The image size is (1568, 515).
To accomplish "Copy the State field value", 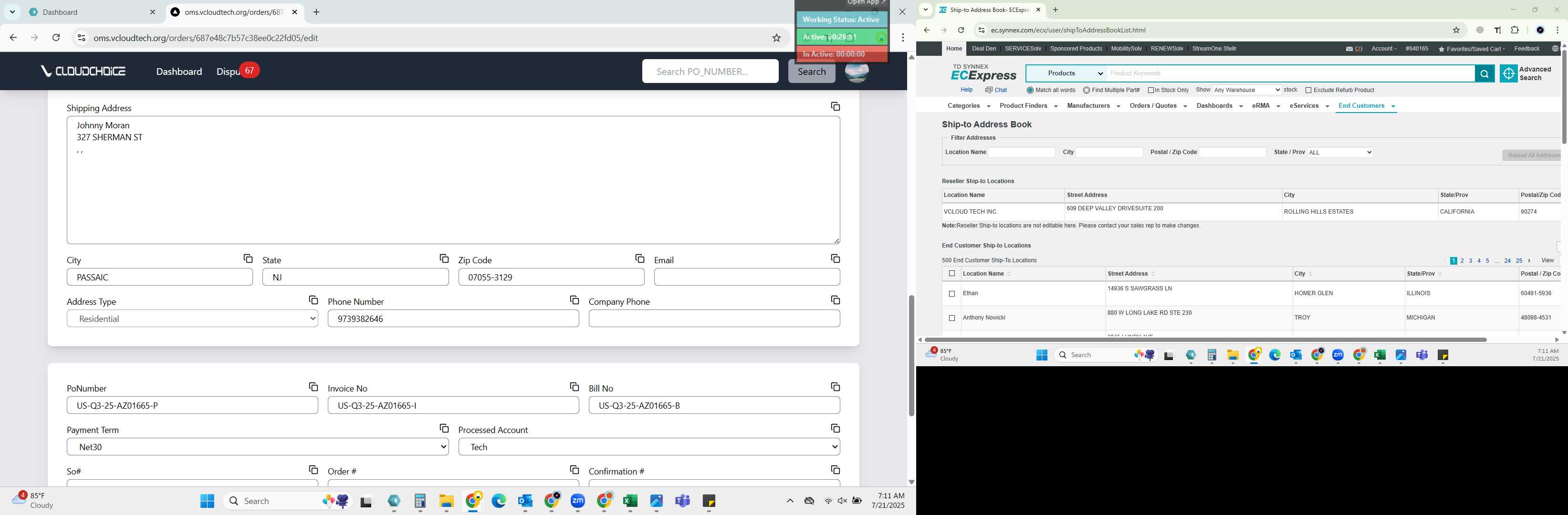I will click(444, 258).
